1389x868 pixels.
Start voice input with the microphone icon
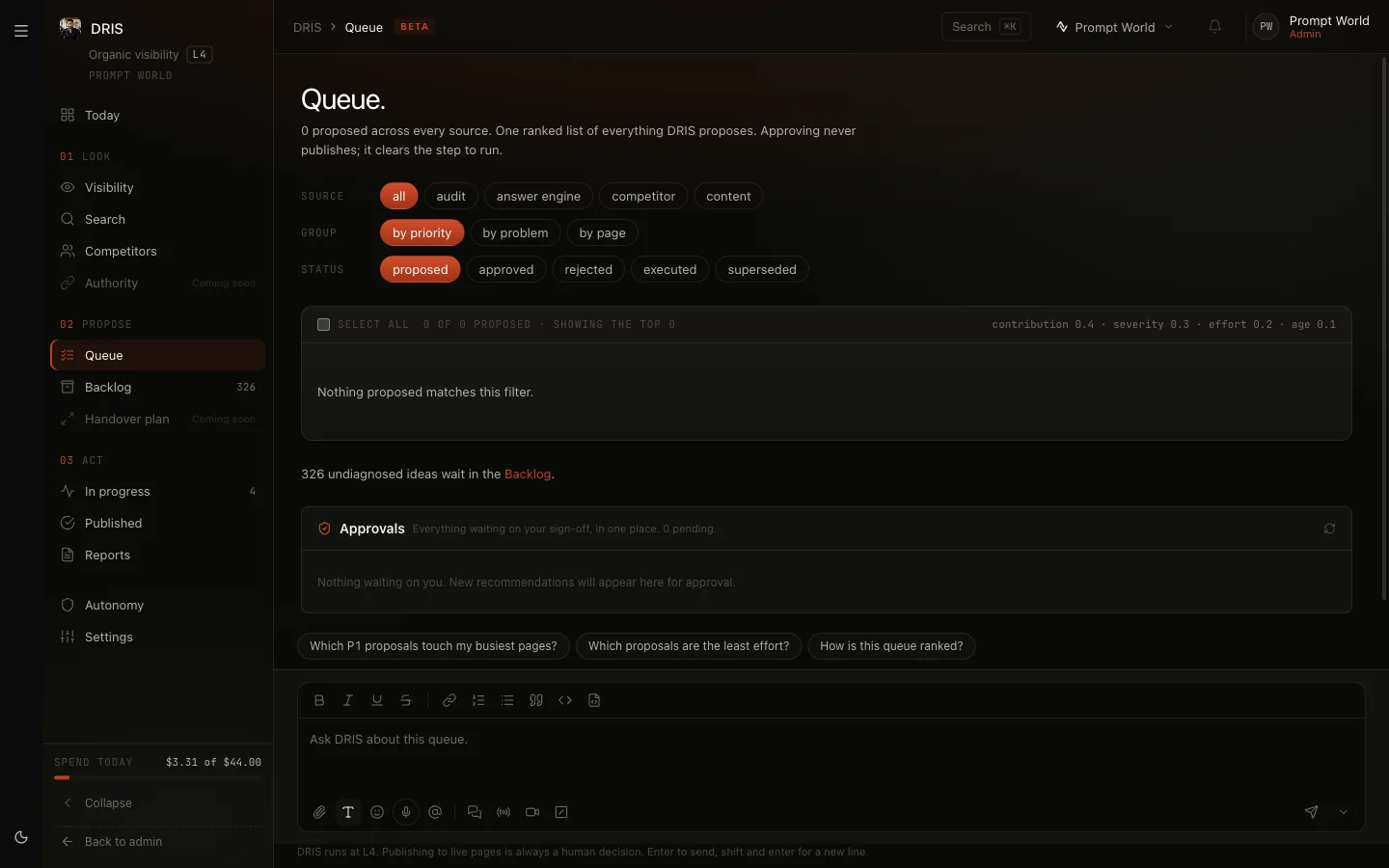[406, 812]
